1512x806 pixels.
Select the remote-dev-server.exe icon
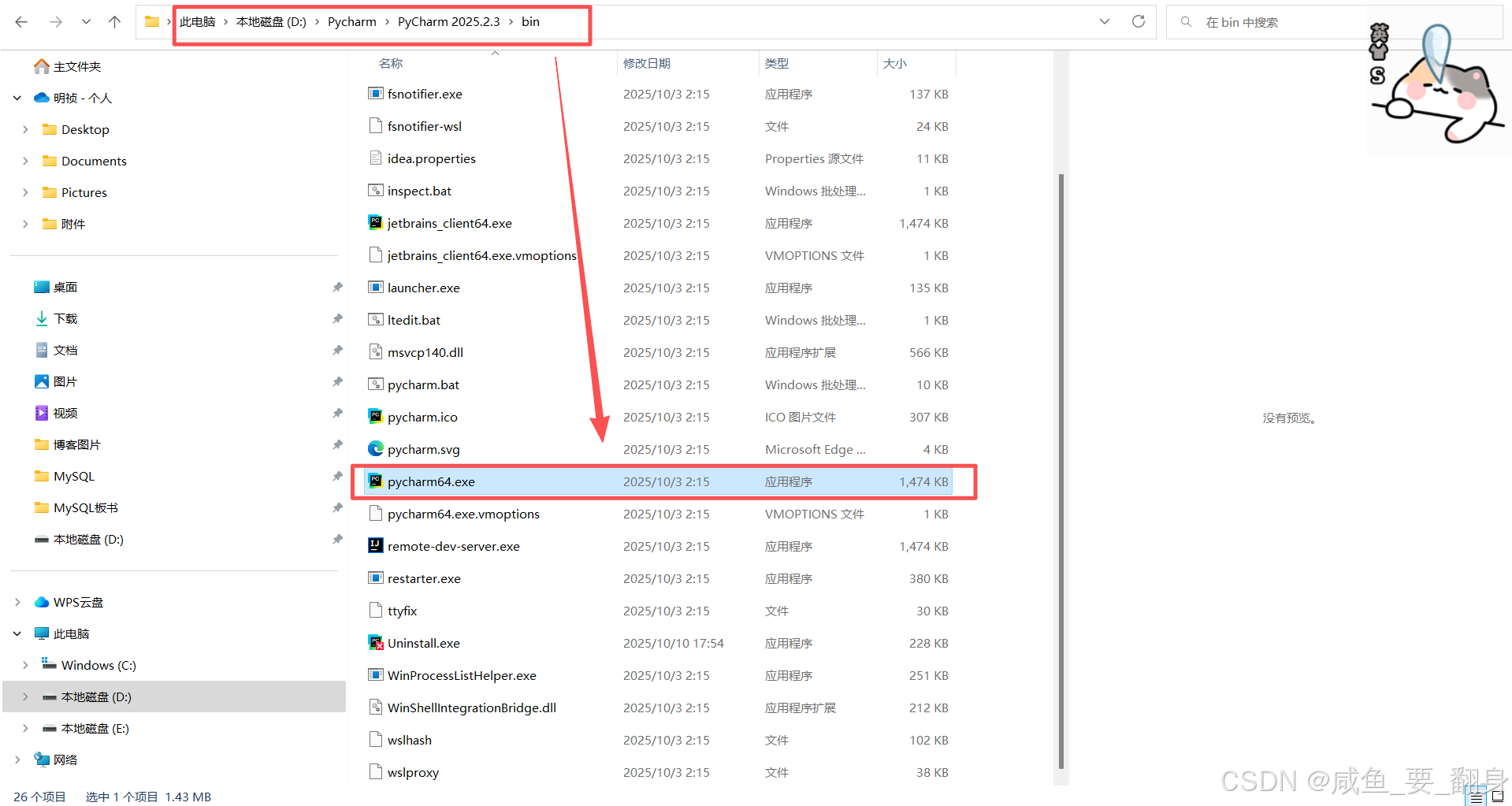pos(376,546)
